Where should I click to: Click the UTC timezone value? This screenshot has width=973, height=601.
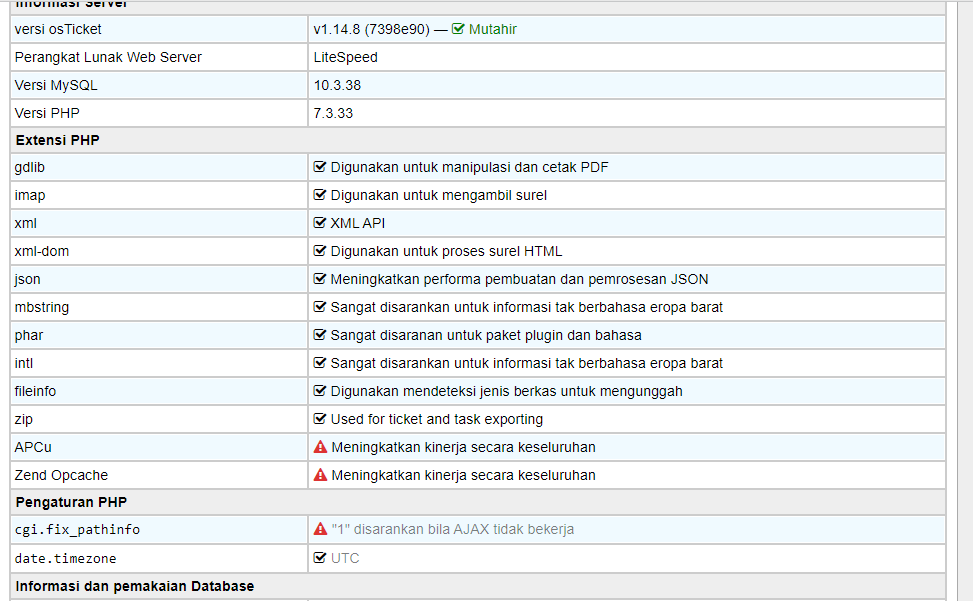pos(345,558)
